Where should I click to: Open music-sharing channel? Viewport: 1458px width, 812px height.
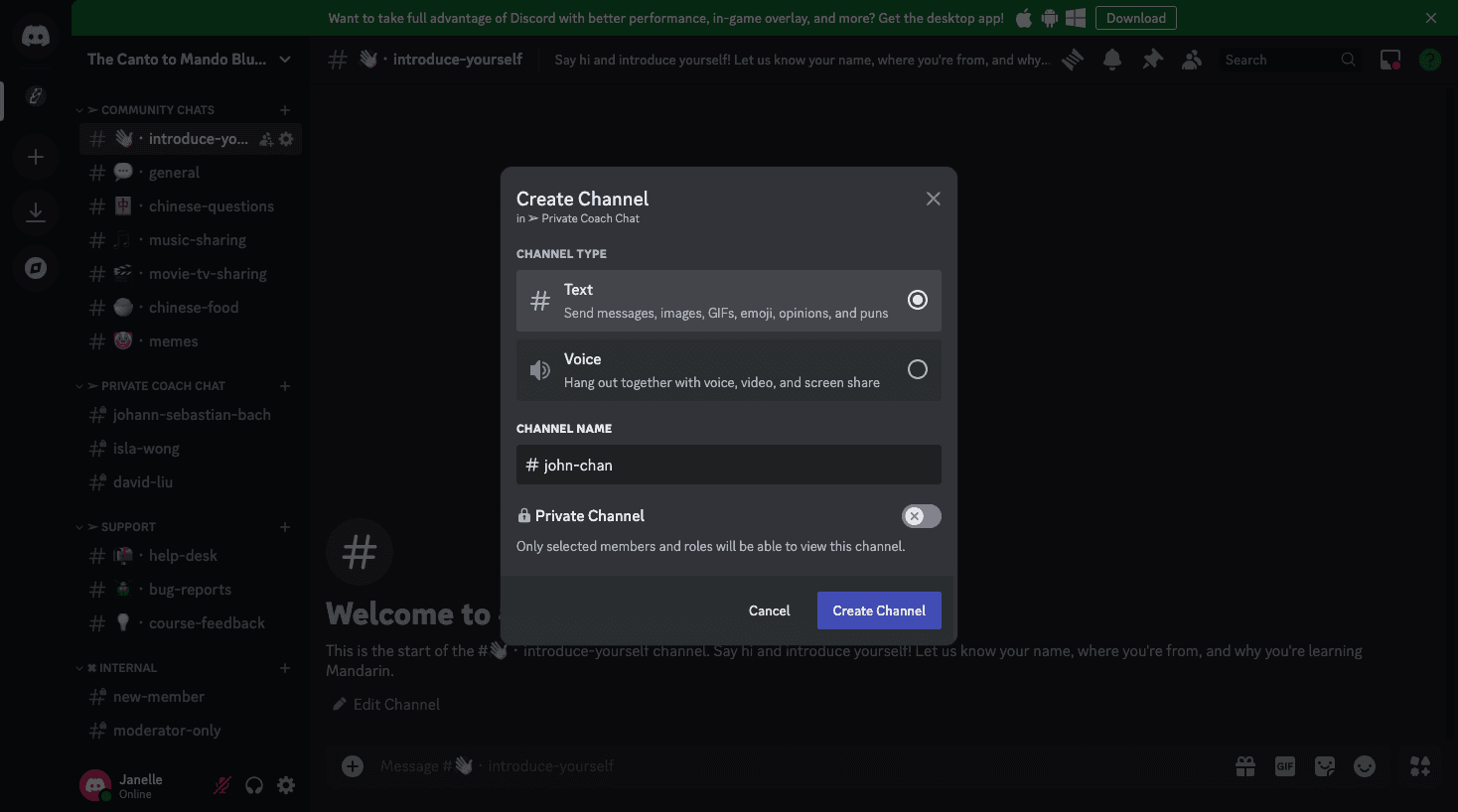point(191,240)
